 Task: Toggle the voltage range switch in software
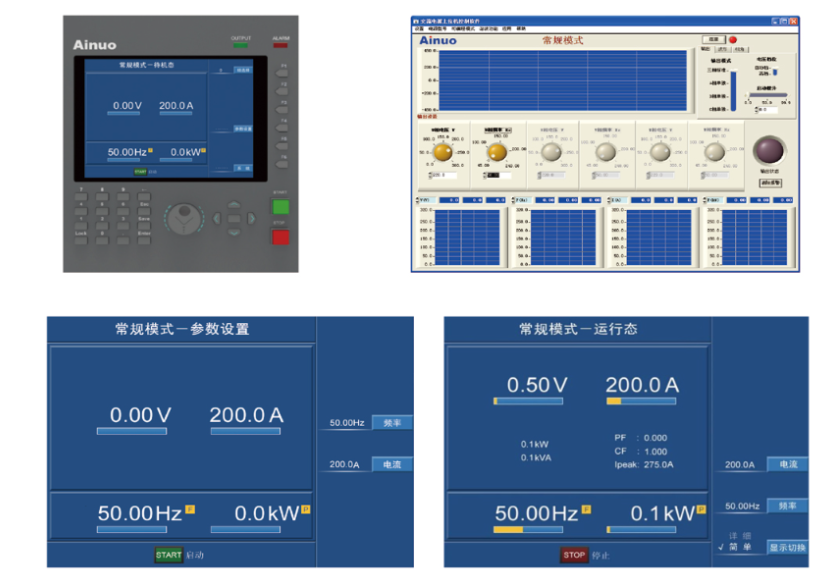point(773,72)
